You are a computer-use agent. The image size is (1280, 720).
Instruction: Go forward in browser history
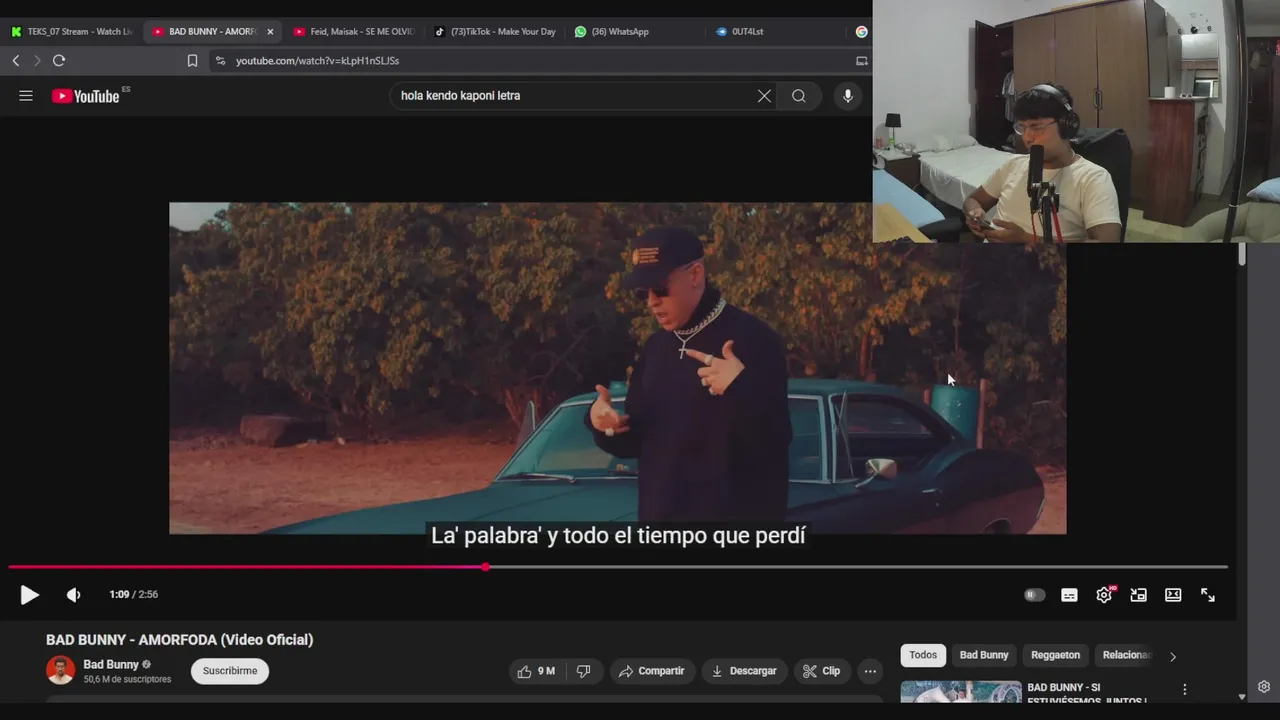click(x=37, y=61)
